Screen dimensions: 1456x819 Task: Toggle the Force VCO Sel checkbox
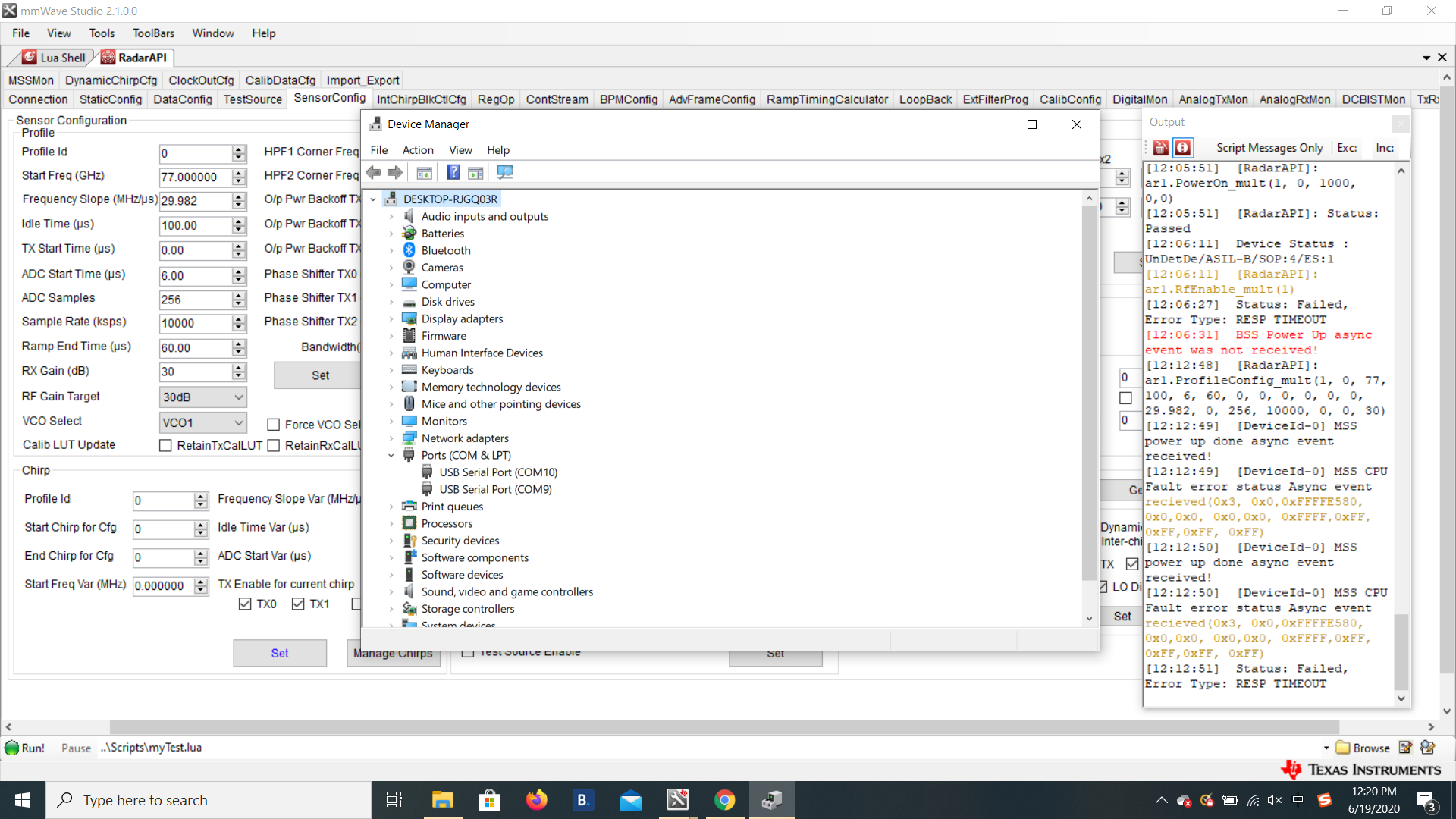click(274, 425)
